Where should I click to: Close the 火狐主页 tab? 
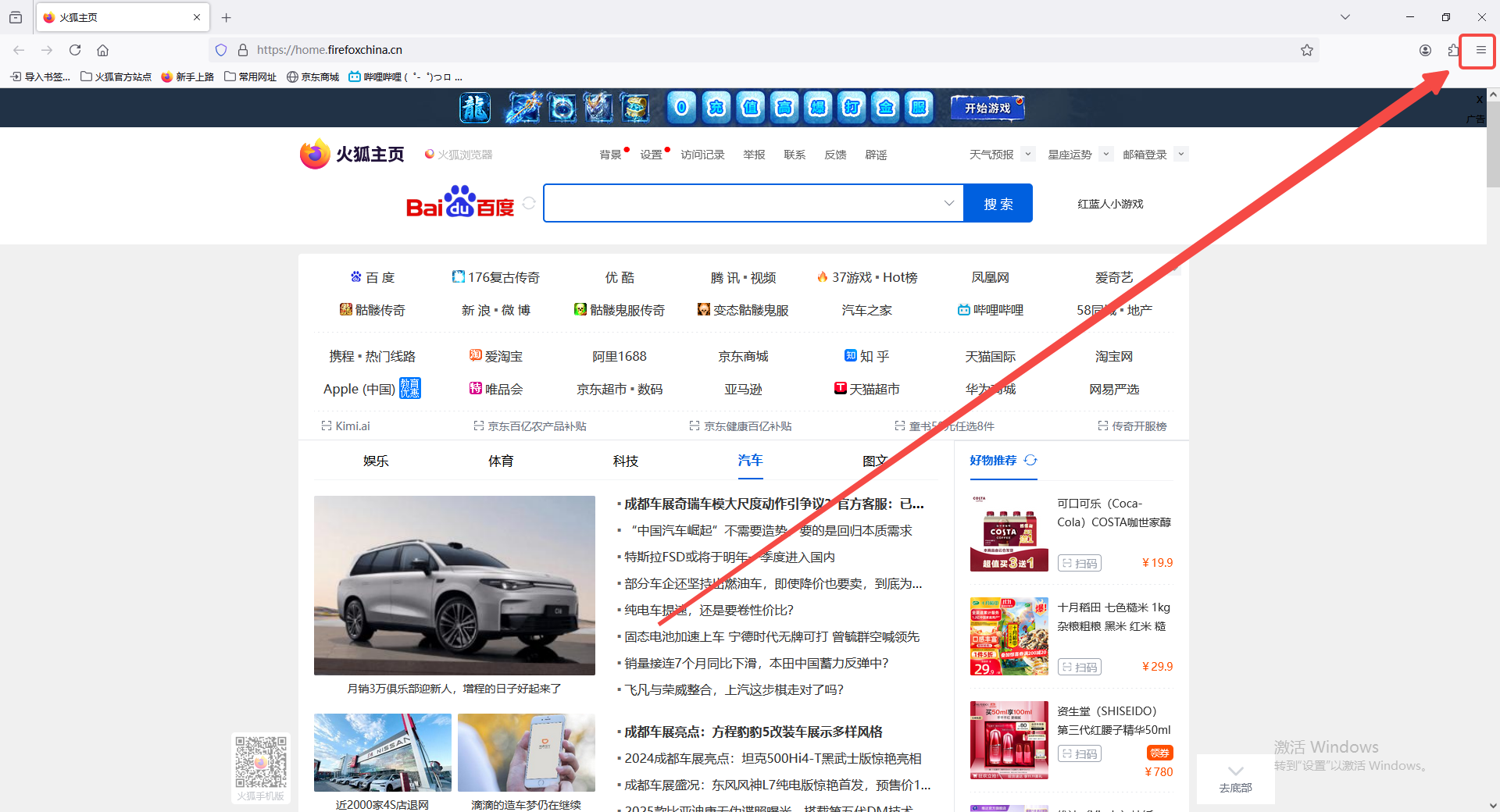pos(197,17)
